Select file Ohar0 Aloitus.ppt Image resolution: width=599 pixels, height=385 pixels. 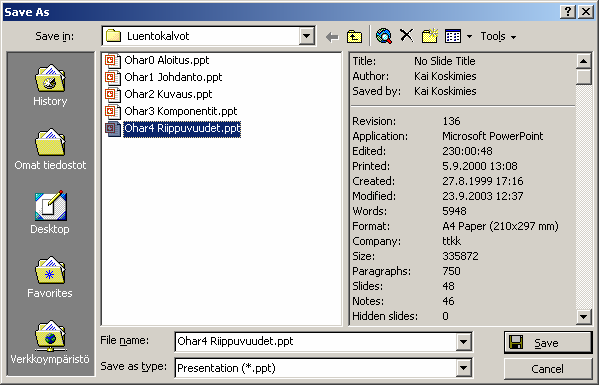coord(167,60)
